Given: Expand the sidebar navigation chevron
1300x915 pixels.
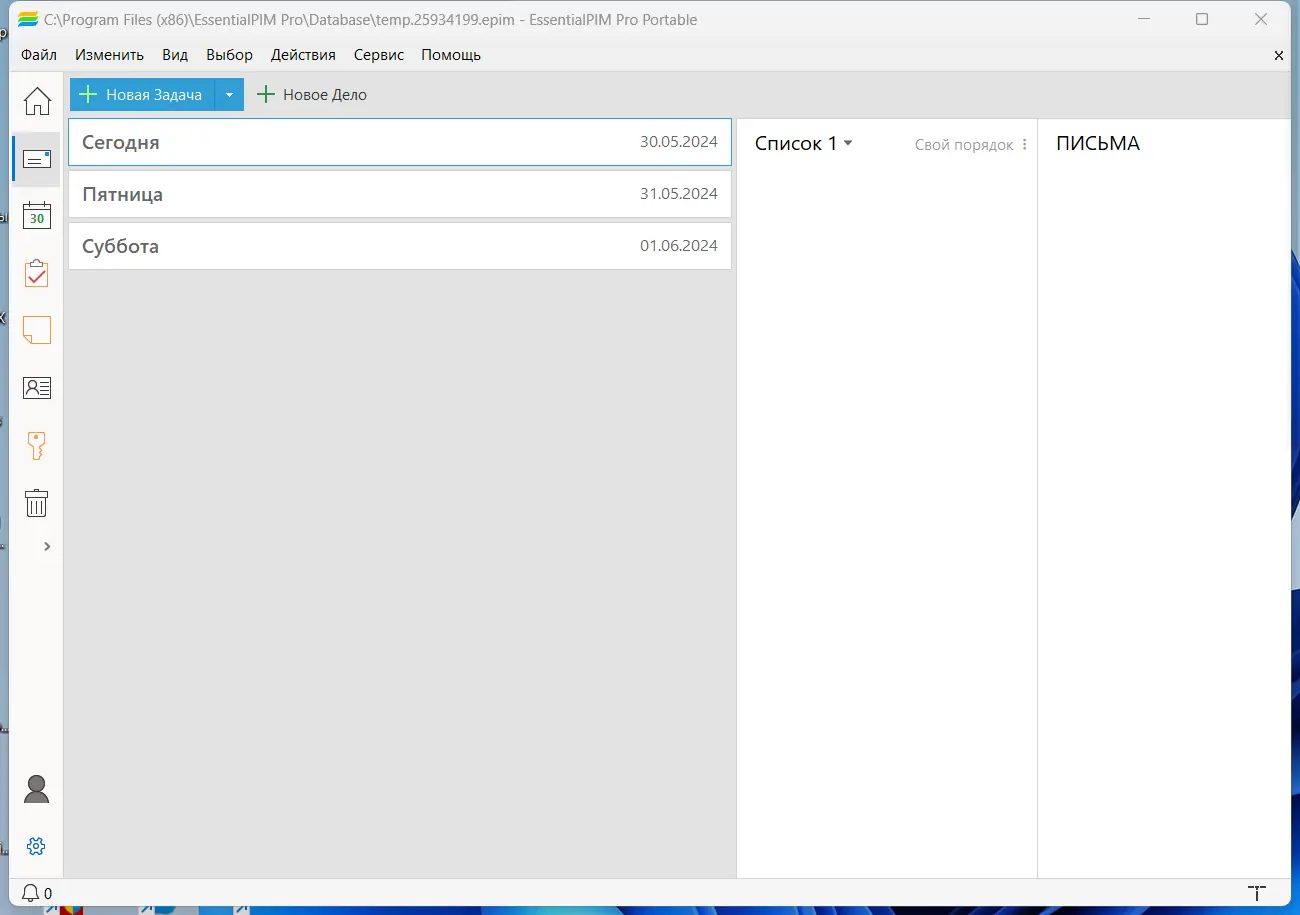Looking at the screenshot, I should point(47,546).
